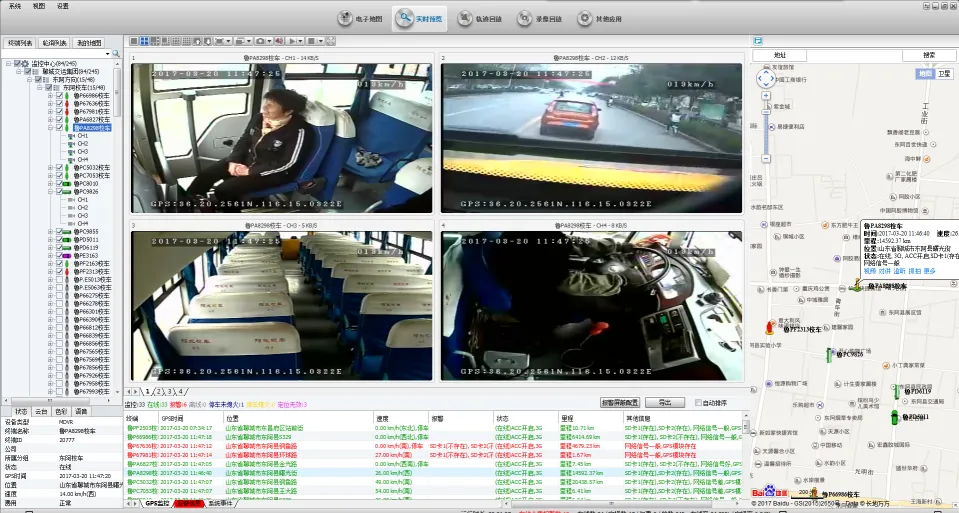The image size is (959, 513).
Task: Click the 卫星 satellite map button
Action: [944, 73]
